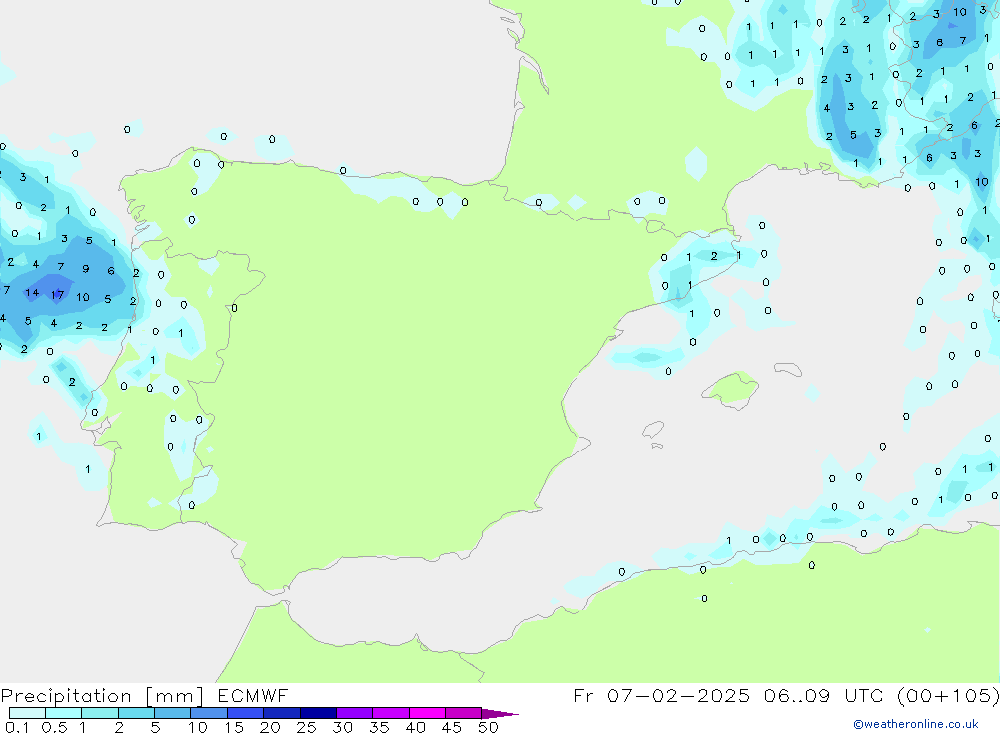Click the over-50 mm arrow tip of the legend

click(x=500, y=713)
